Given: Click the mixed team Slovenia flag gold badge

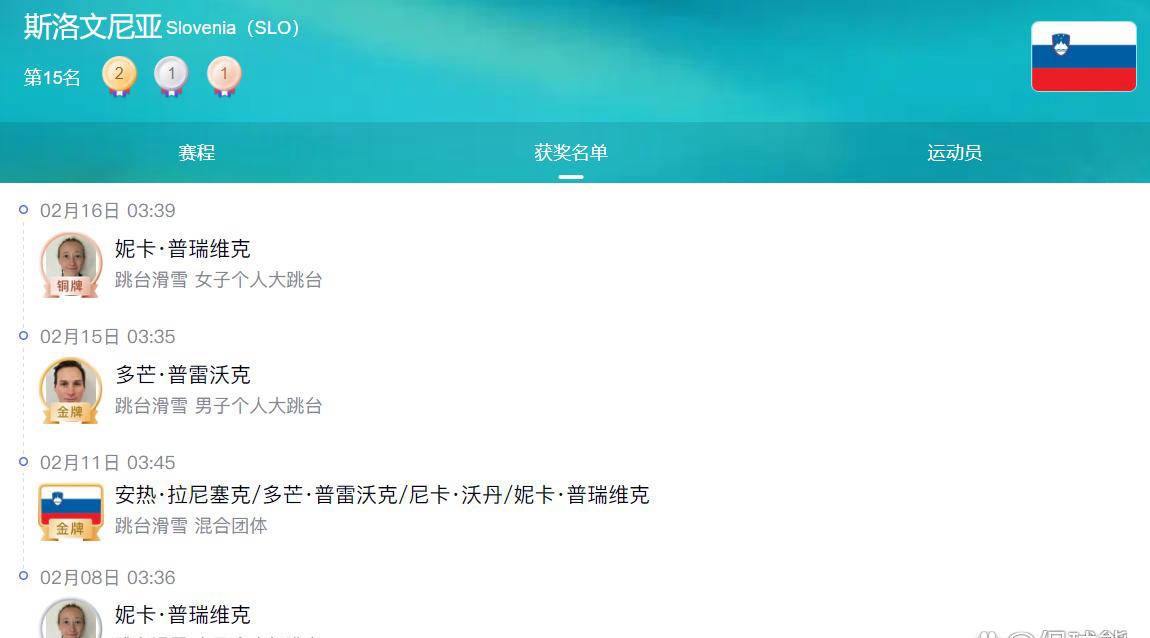Looking at the screenshot, I should tap(70, 512).
